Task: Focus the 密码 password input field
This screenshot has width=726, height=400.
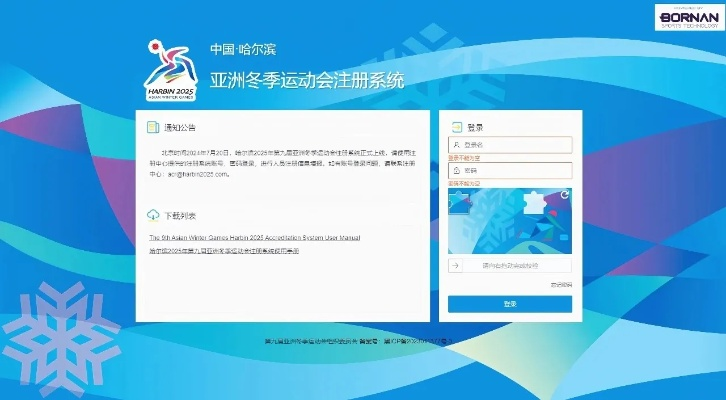Action: [510, 170]
